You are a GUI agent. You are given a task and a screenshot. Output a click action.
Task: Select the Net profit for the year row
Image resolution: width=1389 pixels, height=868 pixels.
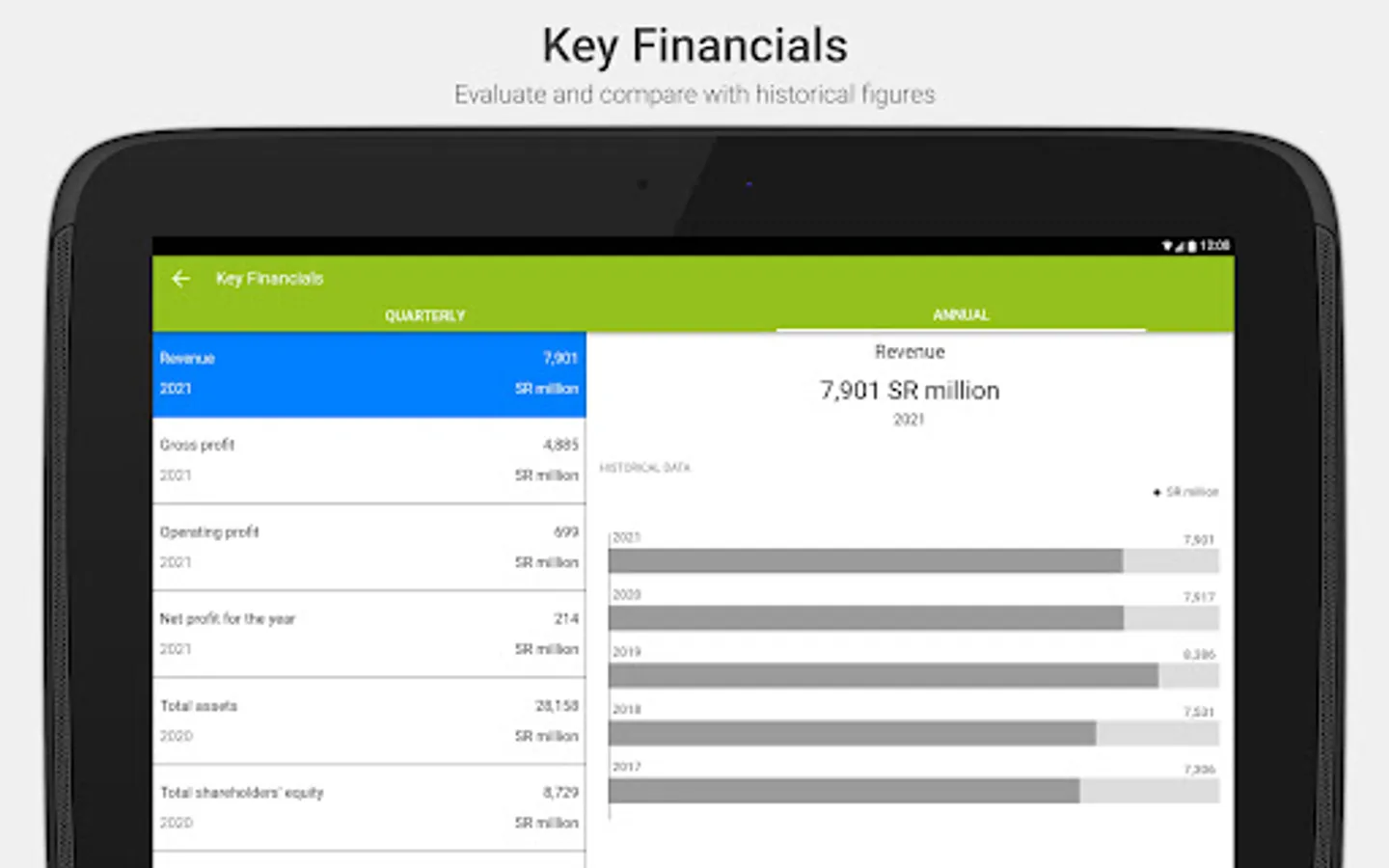pyautogui.click(x=369, y=634)
